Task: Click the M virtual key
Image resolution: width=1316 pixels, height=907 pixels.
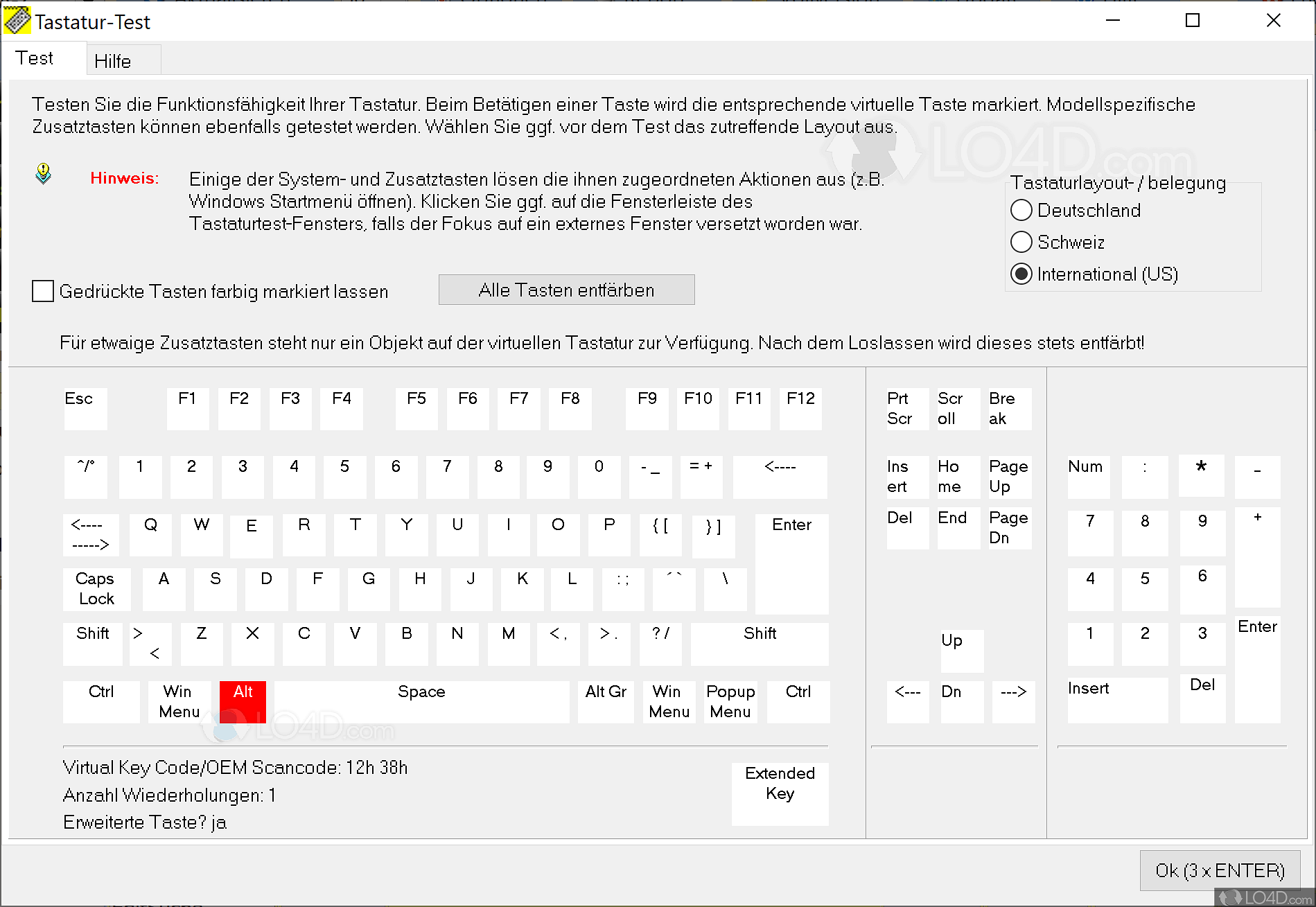Action: [x=509, y=644]
